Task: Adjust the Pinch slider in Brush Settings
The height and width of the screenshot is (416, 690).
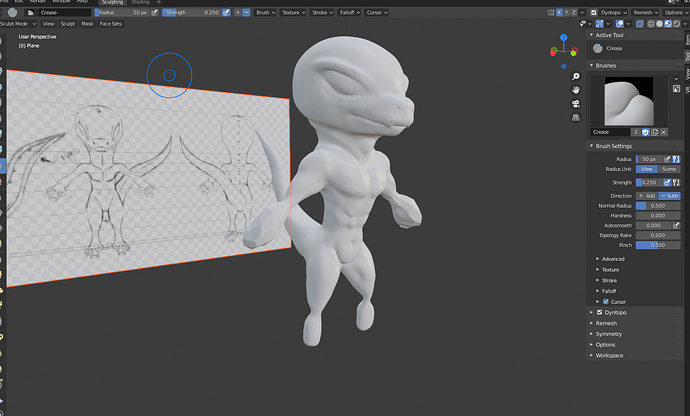Action: 658,245
